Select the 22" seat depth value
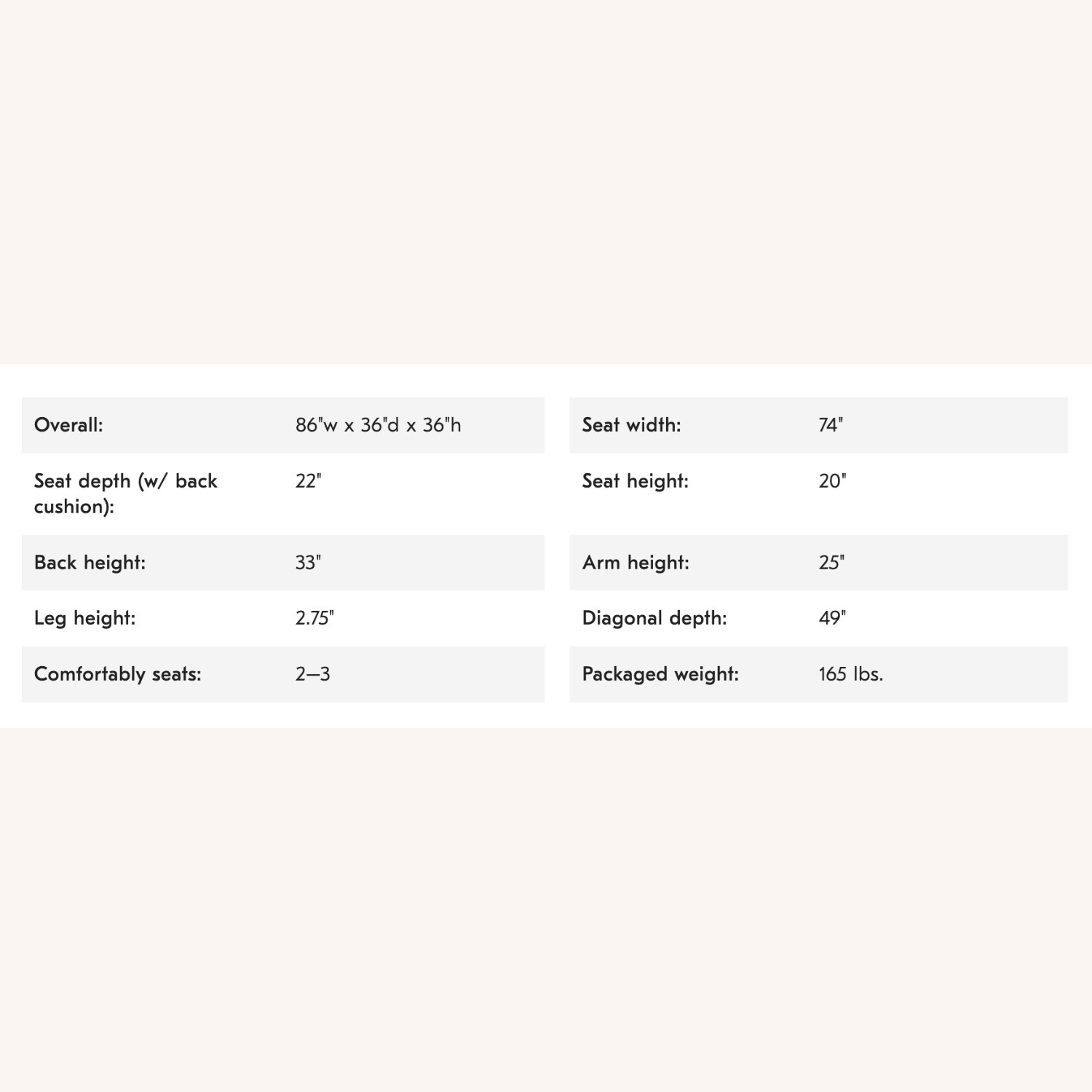The width and height of the screenshot is (1092, 1092). [x=308, y=481]
